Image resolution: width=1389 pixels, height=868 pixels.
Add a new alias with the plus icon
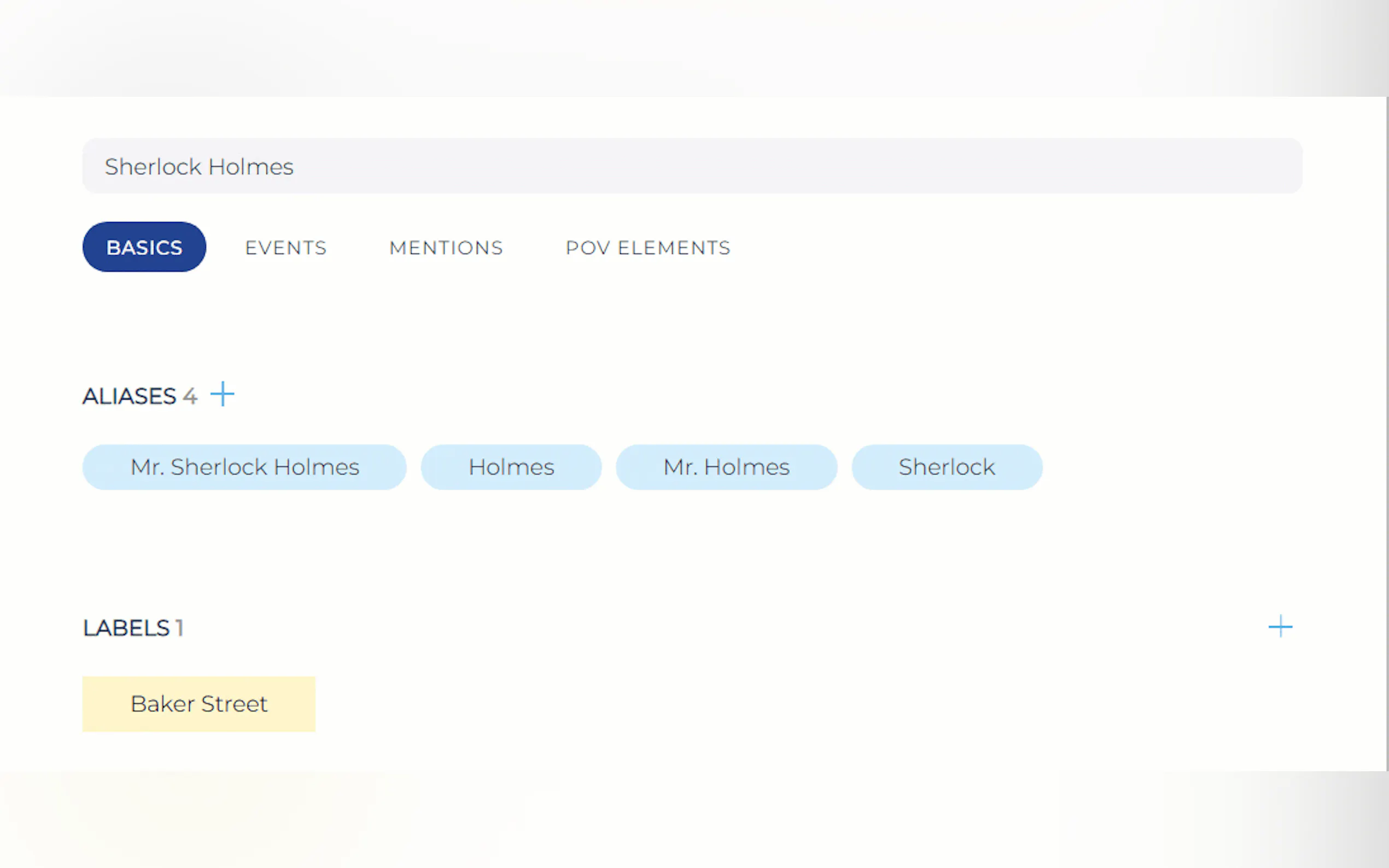click(222, 395)
